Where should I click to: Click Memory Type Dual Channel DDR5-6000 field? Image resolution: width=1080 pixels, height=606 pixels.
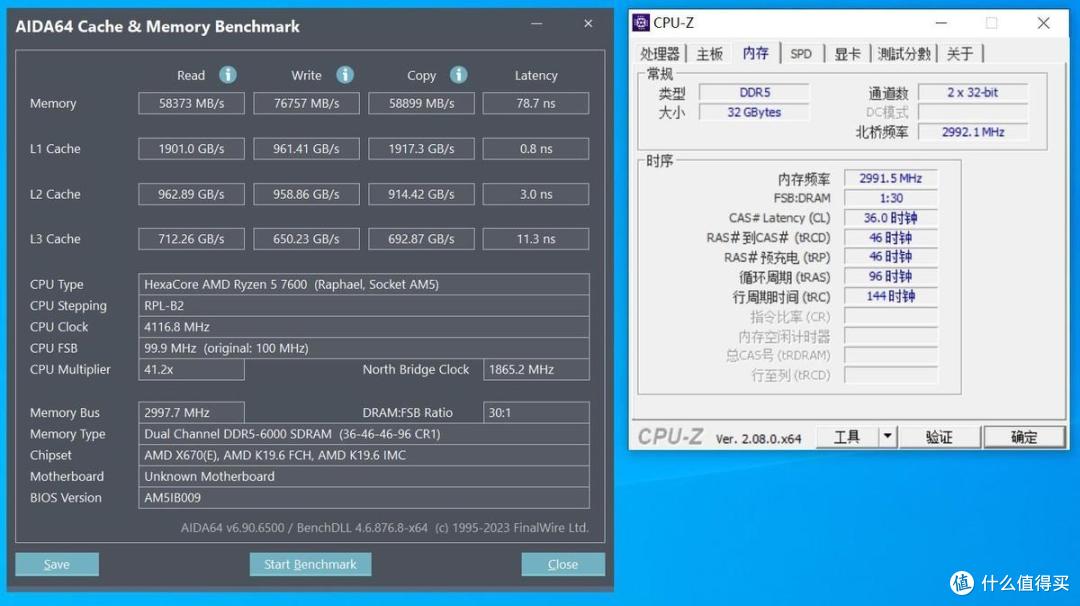pos(364,434)
